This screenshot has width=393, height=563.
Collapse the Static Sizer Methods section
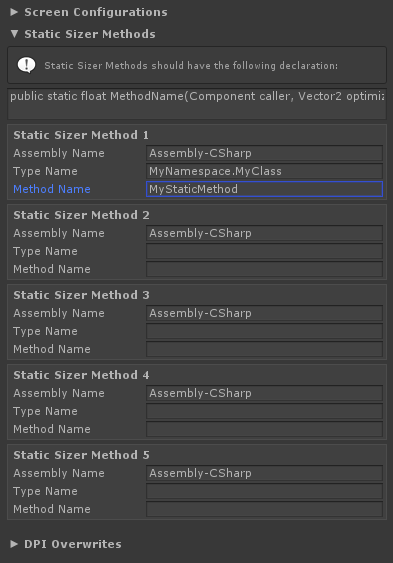pos(14,34)
